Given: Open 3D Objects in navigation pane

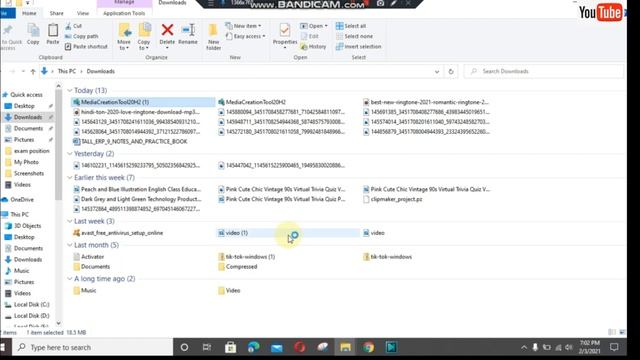Looking at the screenshot, I should (23, 226).
